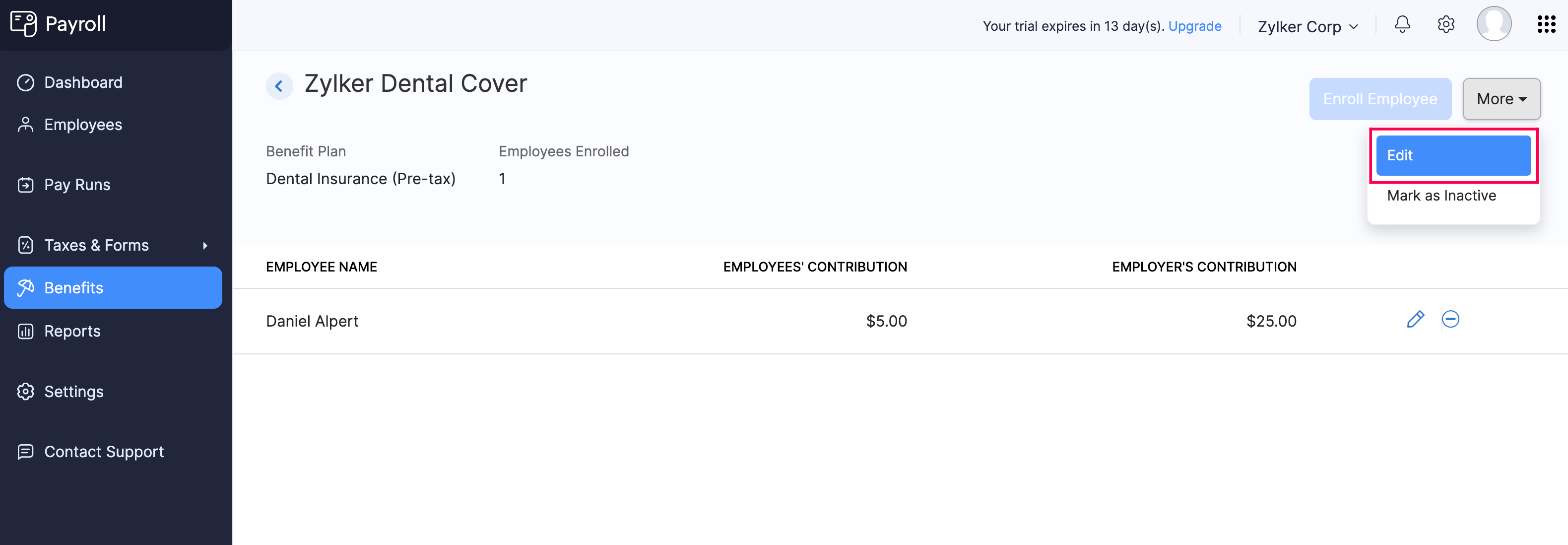Click the Payroll logo icon

[24, 23]
